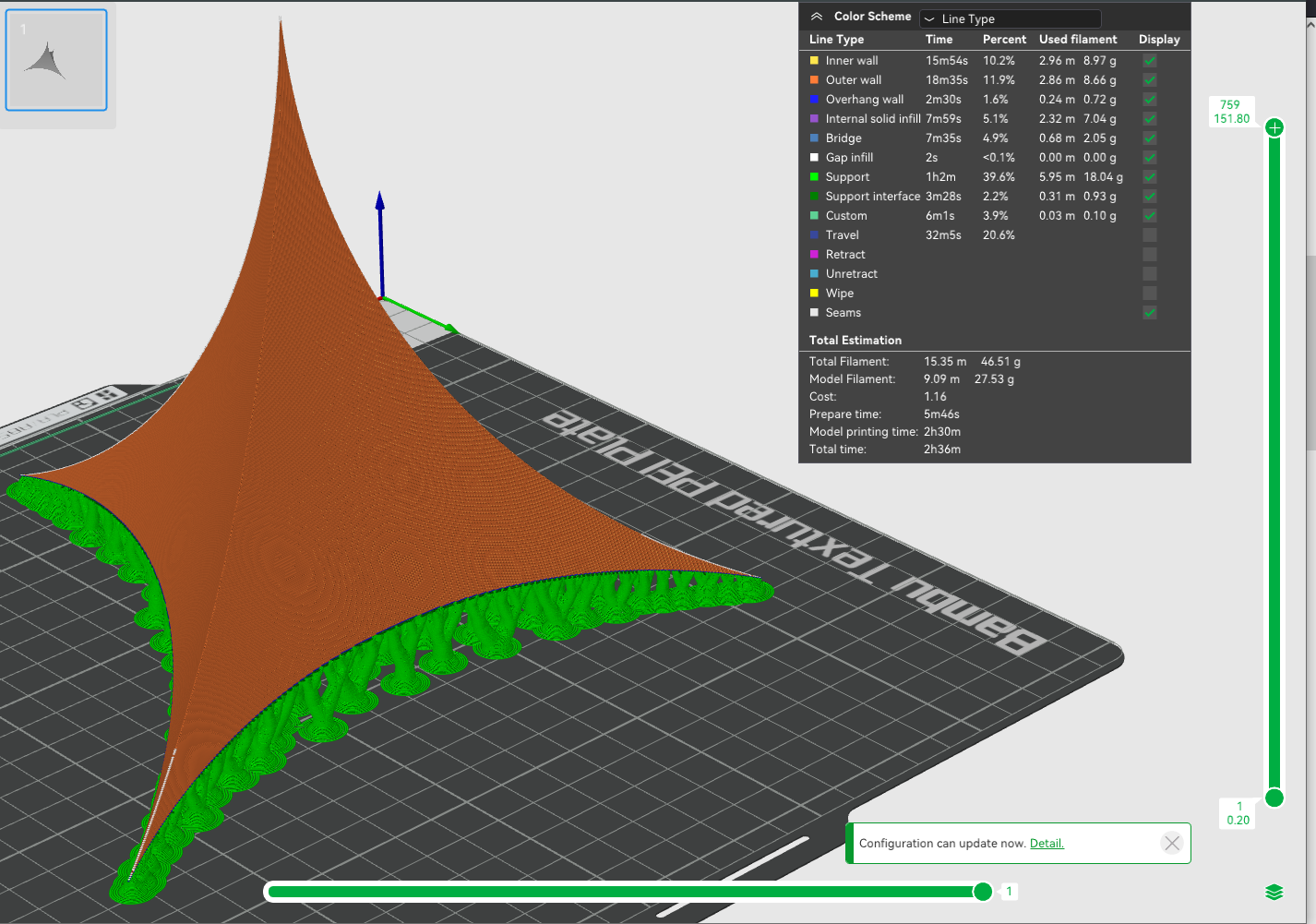
Task: Enable Travel moves display checkbox
Action: (1150, 235)
